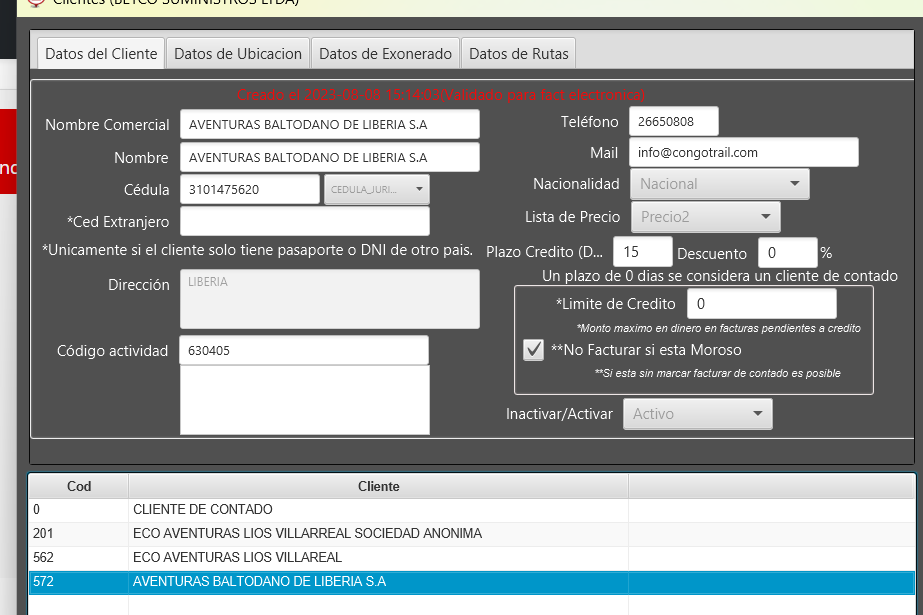Focus the Nombre text field
Screen dimensions: 923x615
click(329, 158)
